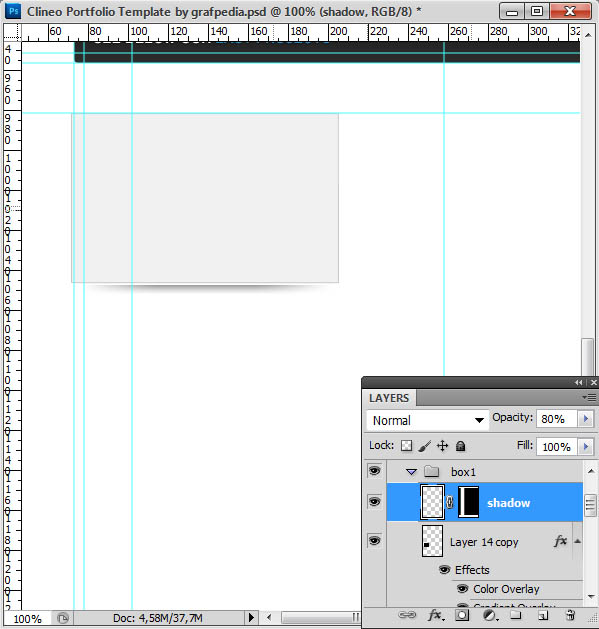Click the document vertical scrollbar thumb
This screenshot has height=629, width=599.
click(x=588, y=357)
